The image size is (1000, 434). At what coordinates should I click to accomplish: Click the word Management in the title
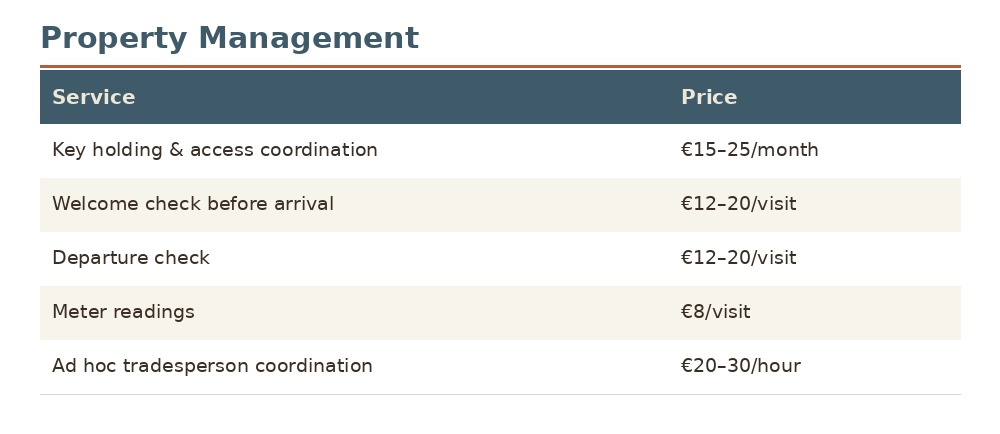(309, 38)
